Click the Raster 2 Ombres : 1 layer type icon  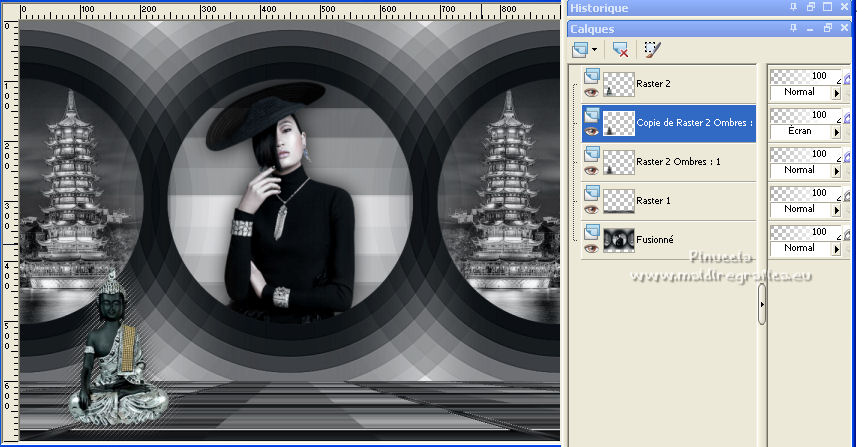pos(592,154)
